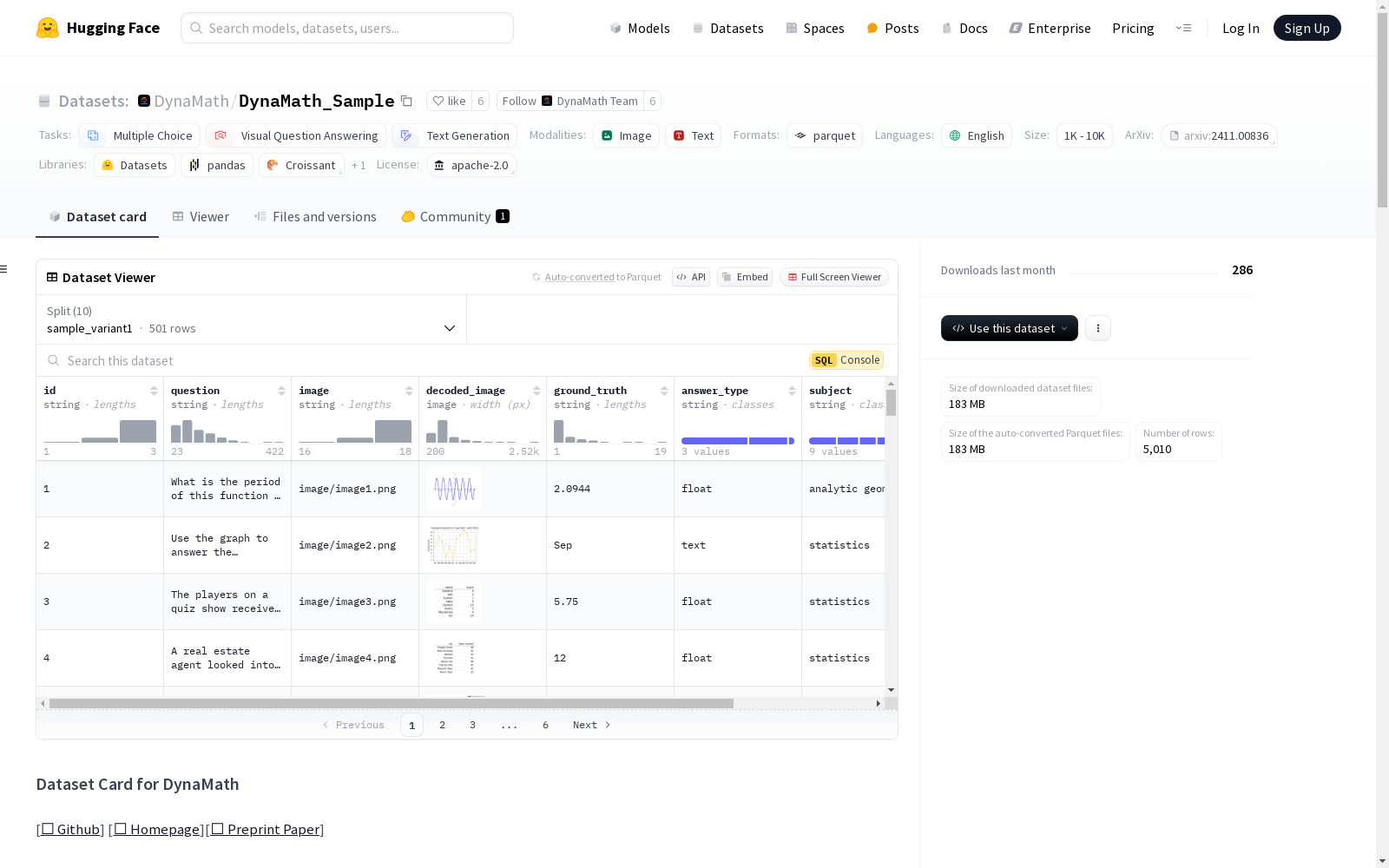
Task: Sort the decoded_image column
Action: [x=537, y=391]
